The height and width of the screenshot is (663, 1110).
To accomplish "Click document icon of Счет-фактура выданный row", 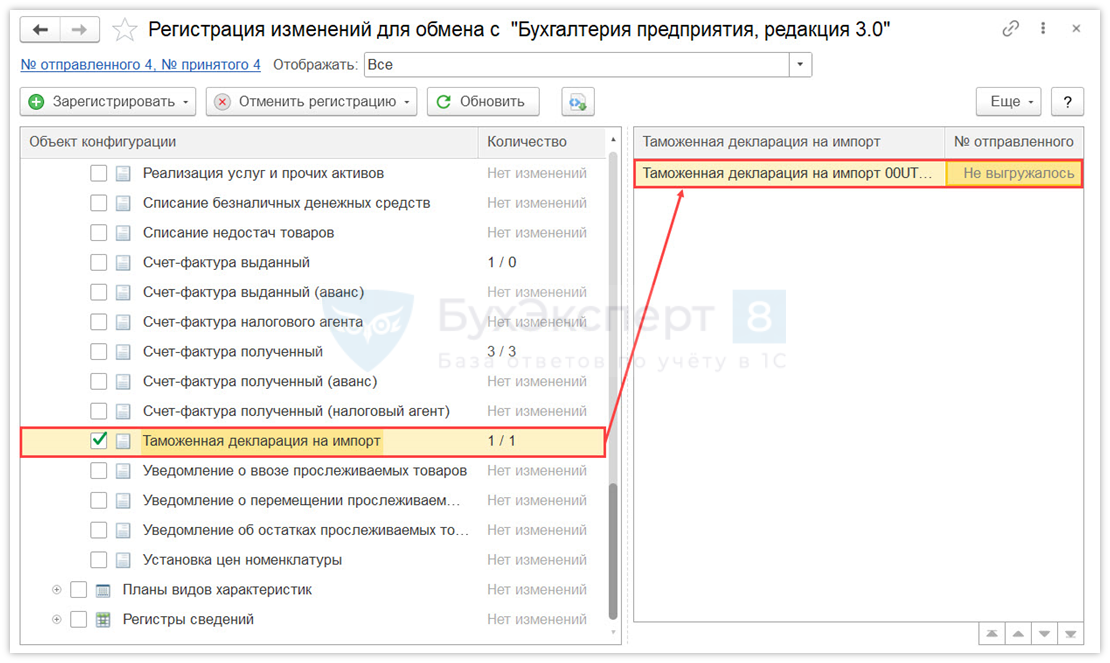I will pyautogui.click(x=123, y=263).
